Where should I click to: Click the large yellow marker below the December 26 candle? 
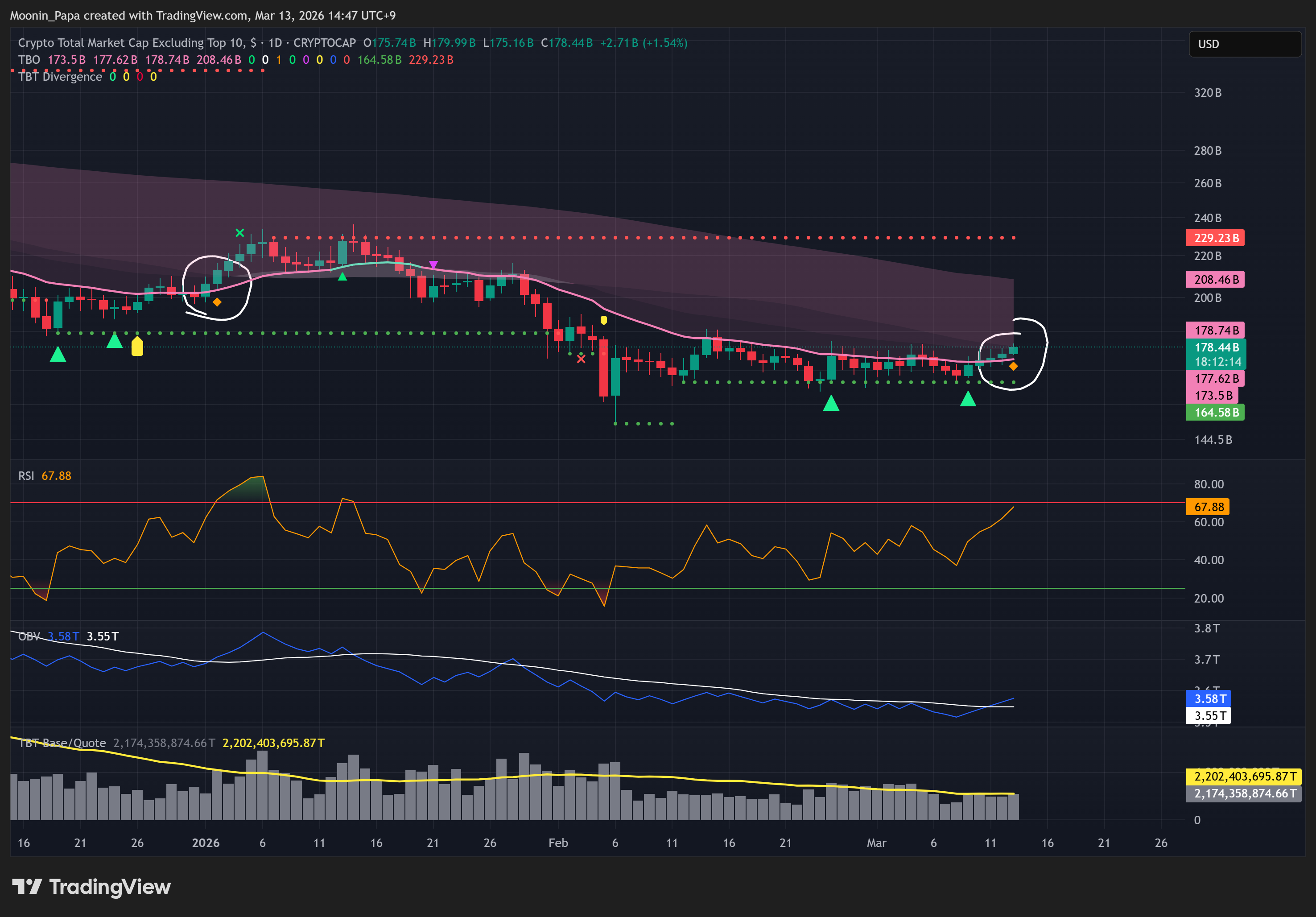pos(137,346)
